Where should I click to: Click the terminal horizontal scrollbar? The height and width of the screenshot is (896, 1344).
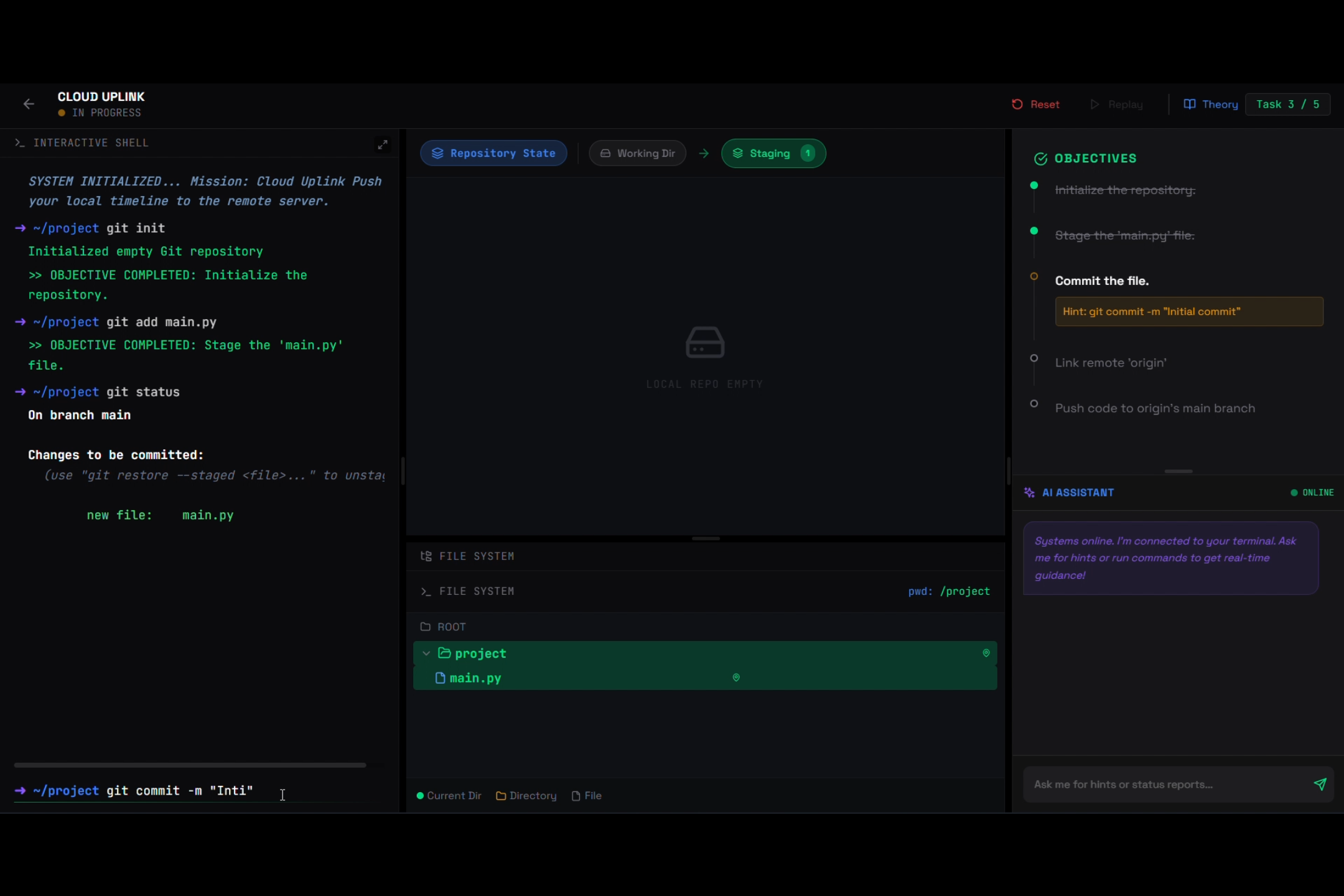[190, 765]
